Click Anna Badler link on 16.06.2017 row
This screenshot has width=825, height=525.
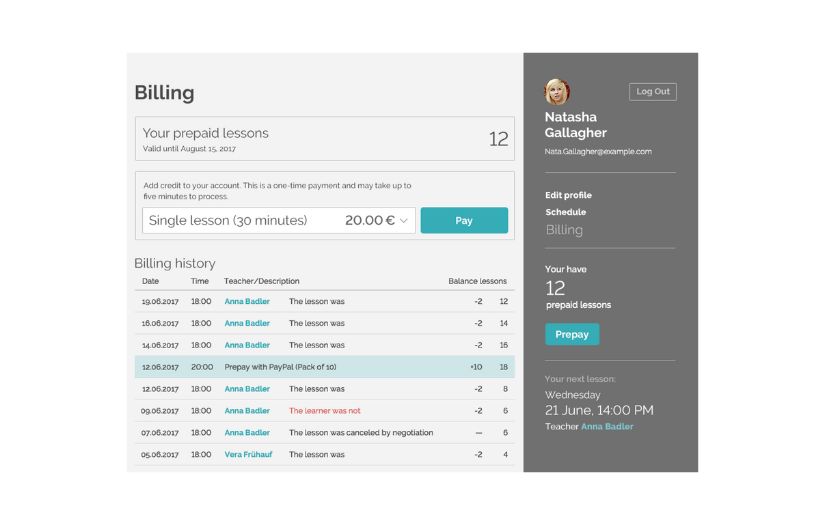(247, 323)
